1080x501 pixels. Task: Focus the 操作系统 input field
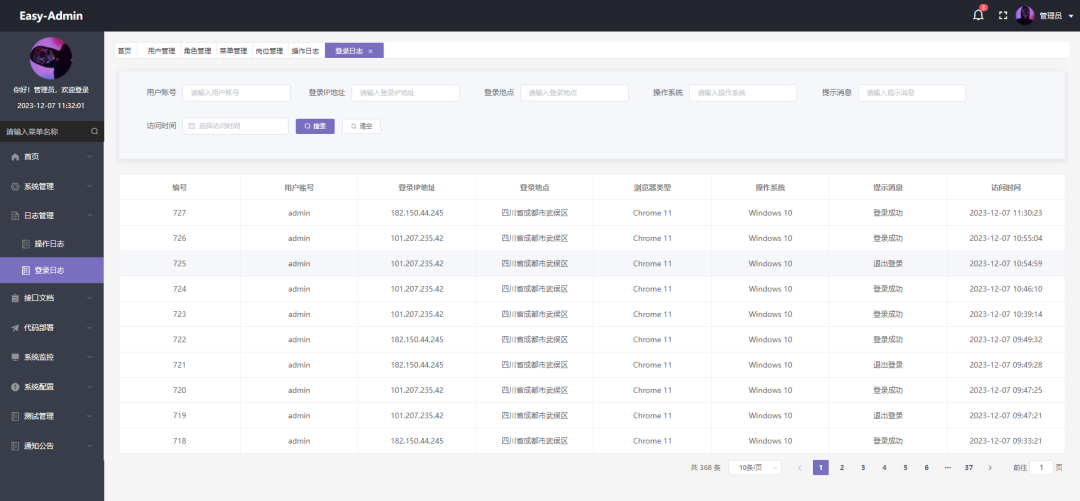[743, 92]
